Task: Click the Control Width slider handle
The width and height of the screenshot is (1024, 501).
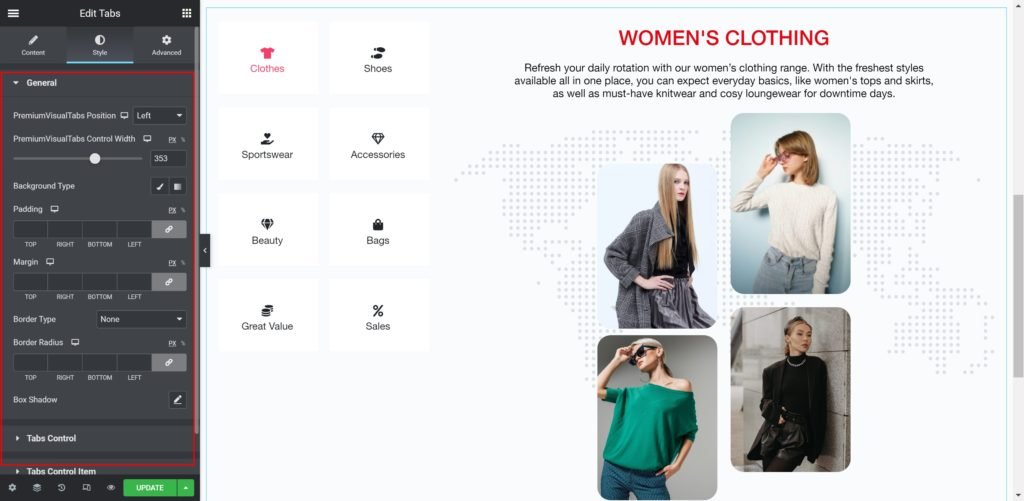Action: click(x=95, y=159)
